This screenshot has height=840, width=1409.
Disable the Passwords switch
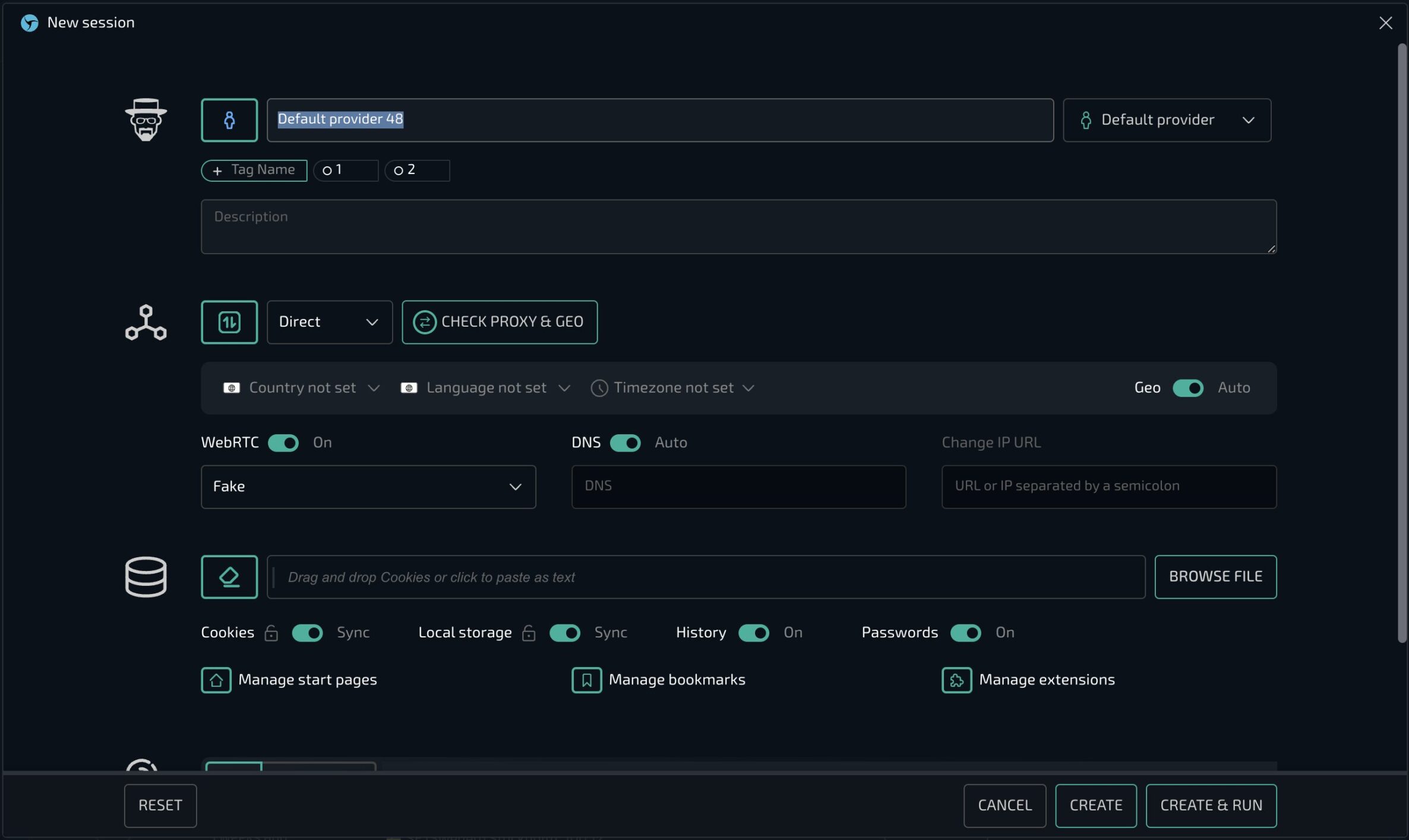coord(966,633)
